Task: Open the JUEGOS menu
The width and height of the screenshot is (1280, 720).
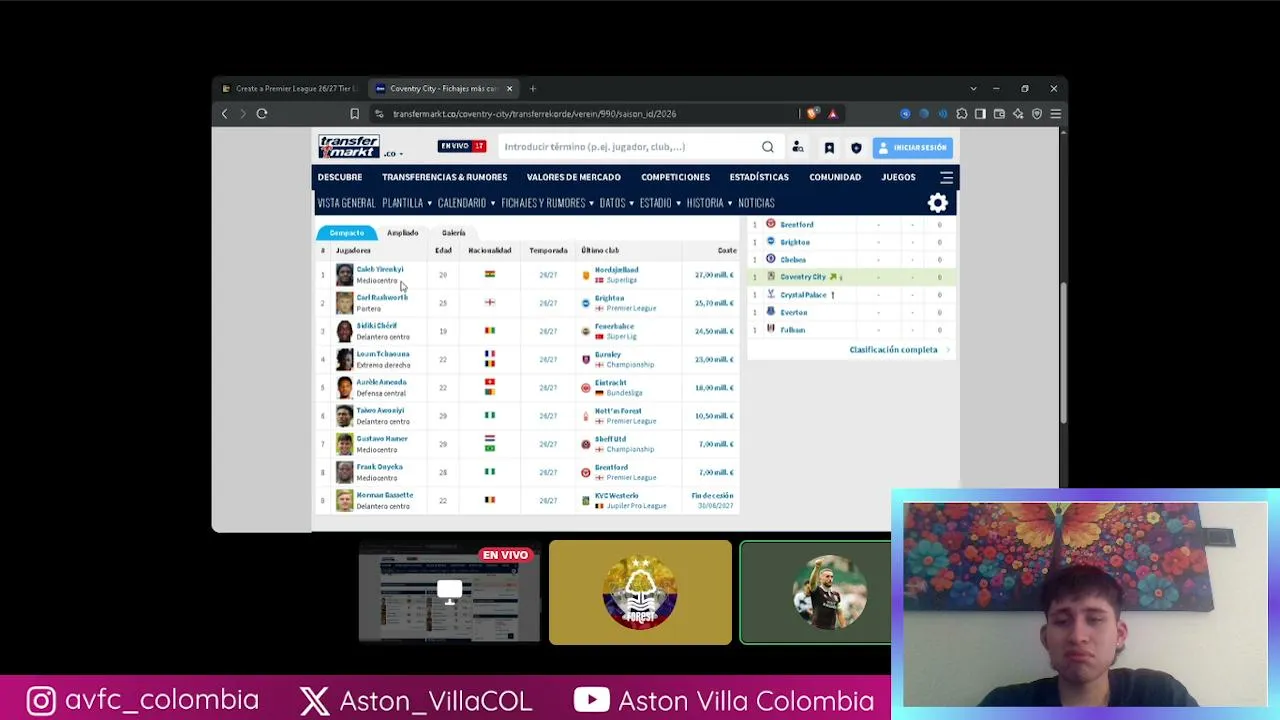Action: click(898, 177)
